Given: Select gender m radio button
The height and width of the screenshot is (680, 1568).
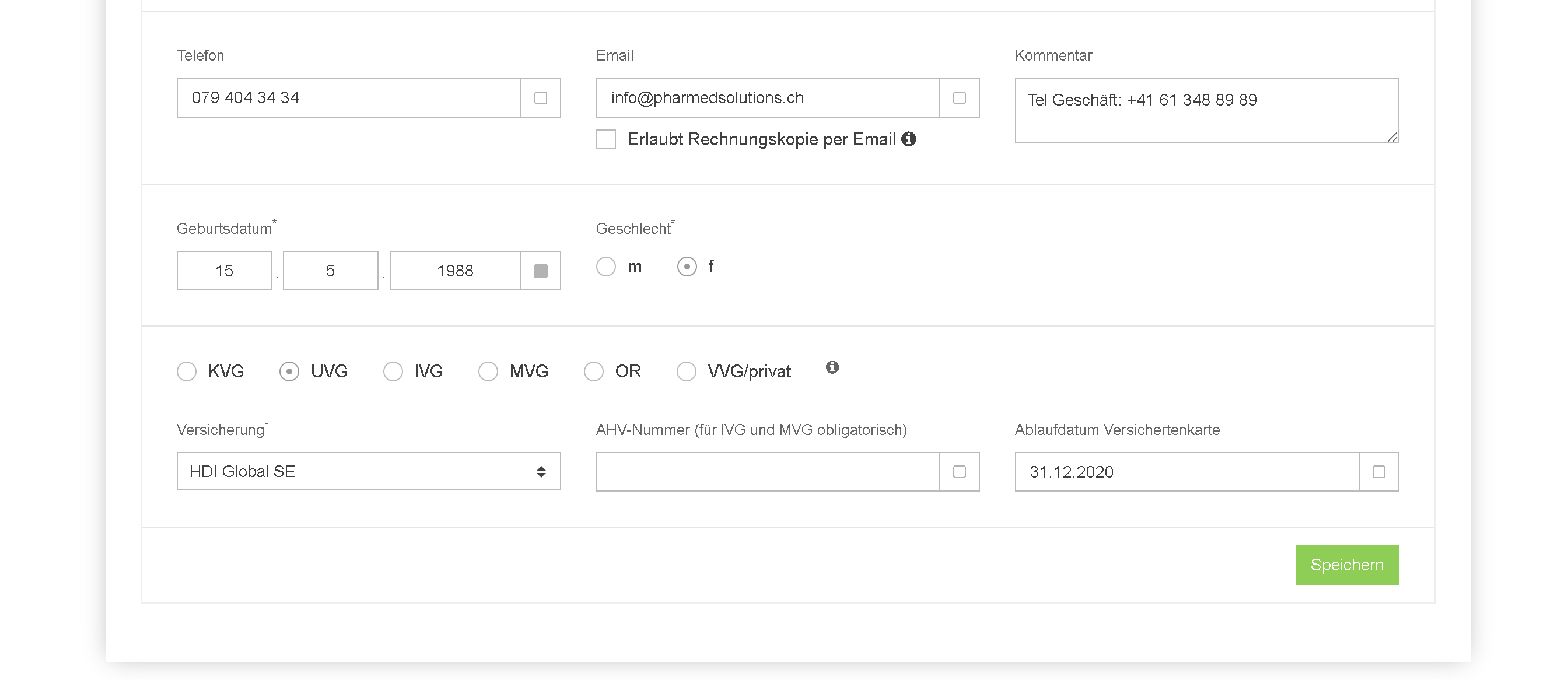Looking at the screenshot, I should pos(606,267).
